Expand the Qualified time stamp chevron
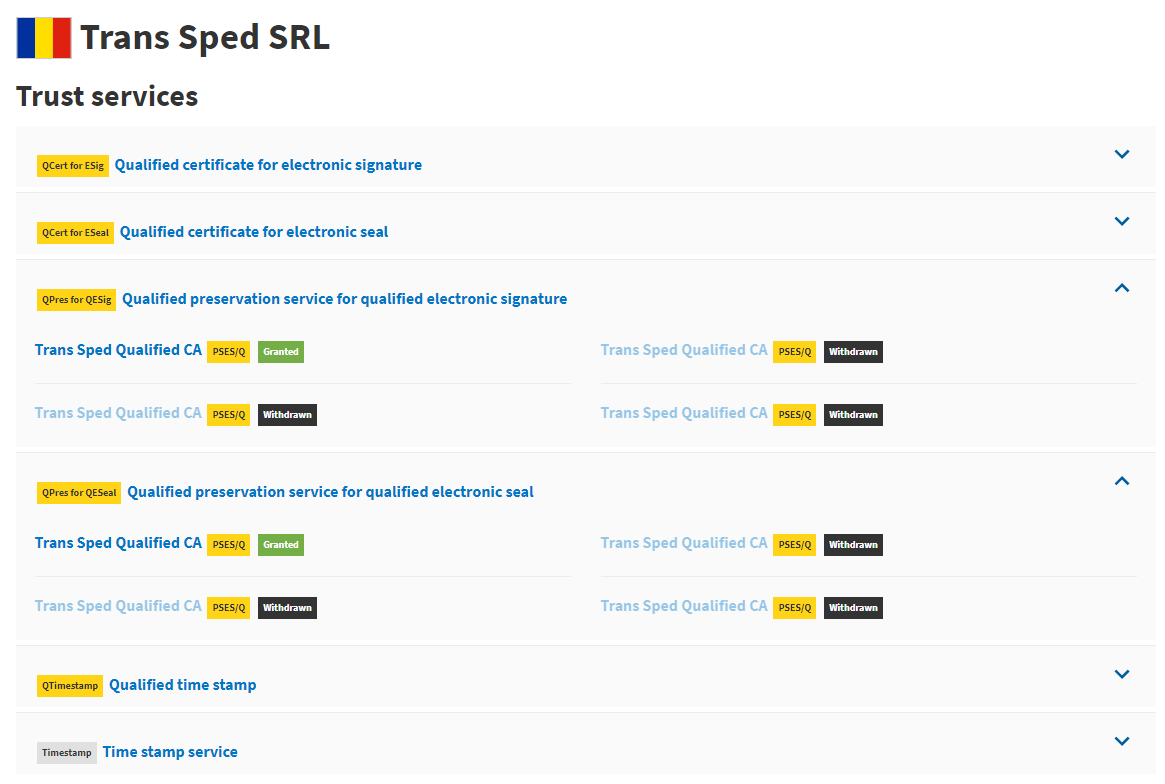1165x784 pixels. click(x=1122, y=675)
